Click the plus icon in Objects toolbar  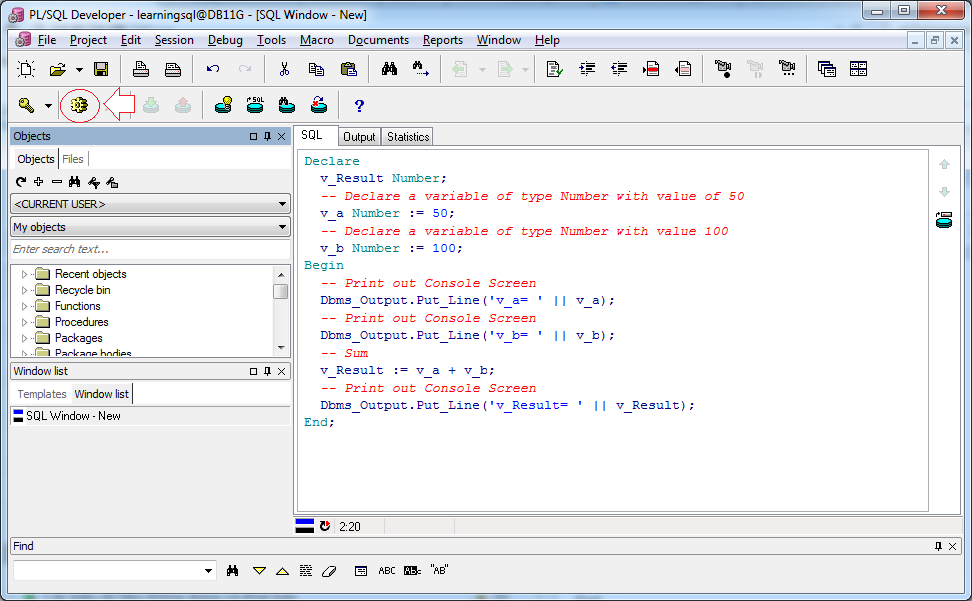coord(39,182)
